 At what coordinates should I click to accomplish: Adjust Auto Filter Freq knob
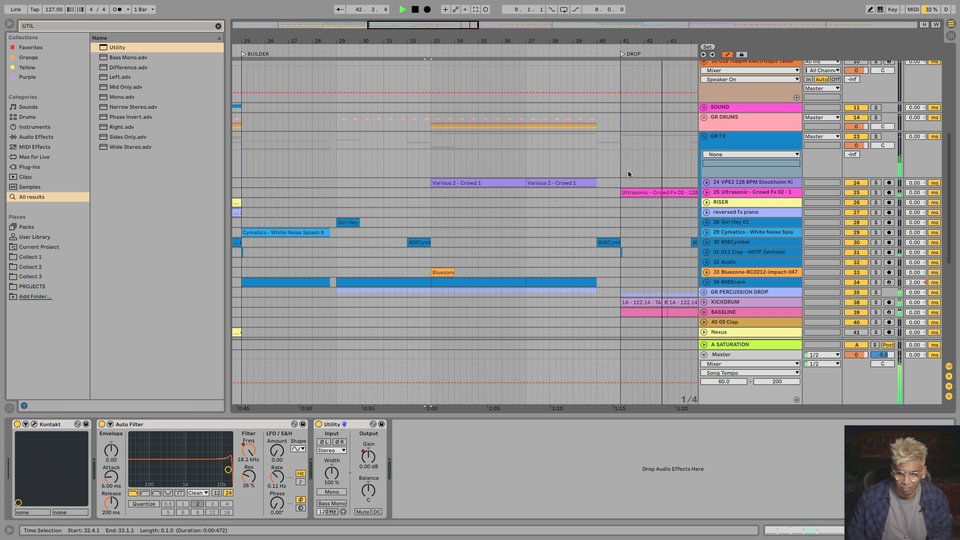[248, 450]
